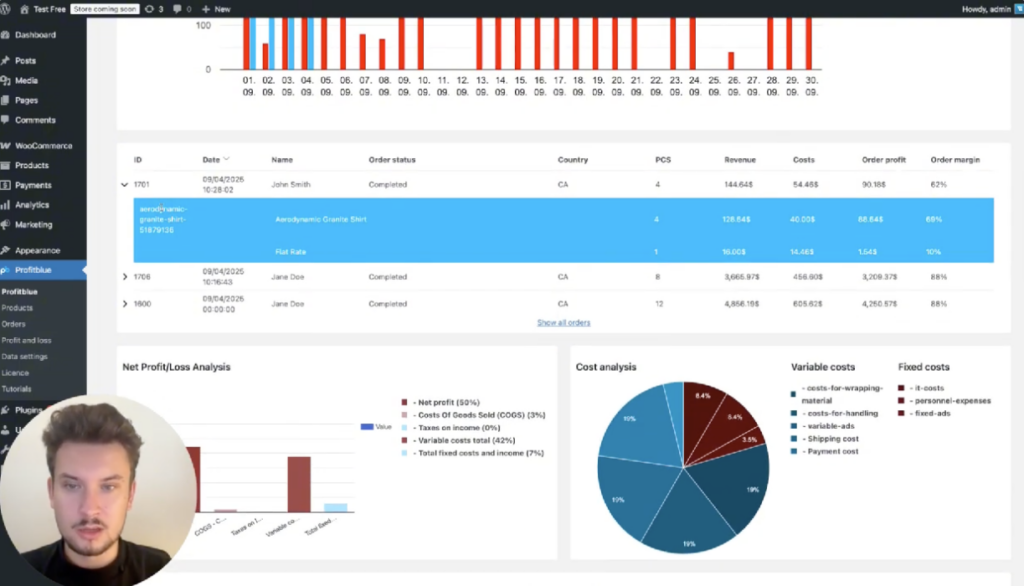Sort orders by the Date column arrow
The height and width of the screenshot is (586, 1024).
(x=226, y=159)
